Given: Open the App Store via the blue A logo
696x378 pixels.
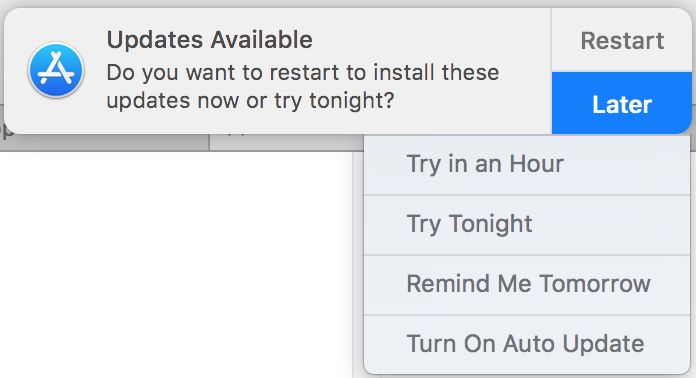Looking at the screenshot, I should 56,70.
